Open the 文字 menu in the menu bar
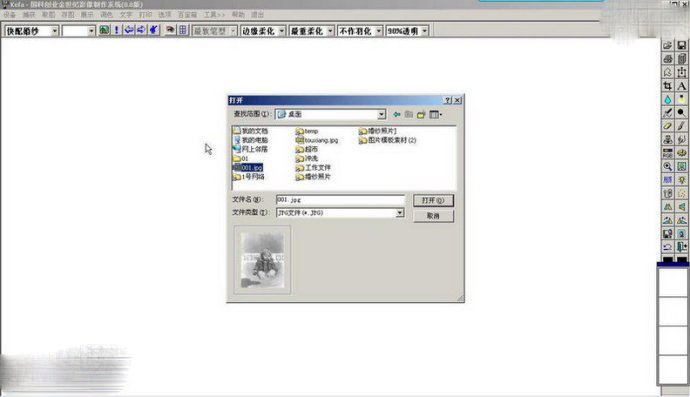690x397 pixels. (126, 15)
